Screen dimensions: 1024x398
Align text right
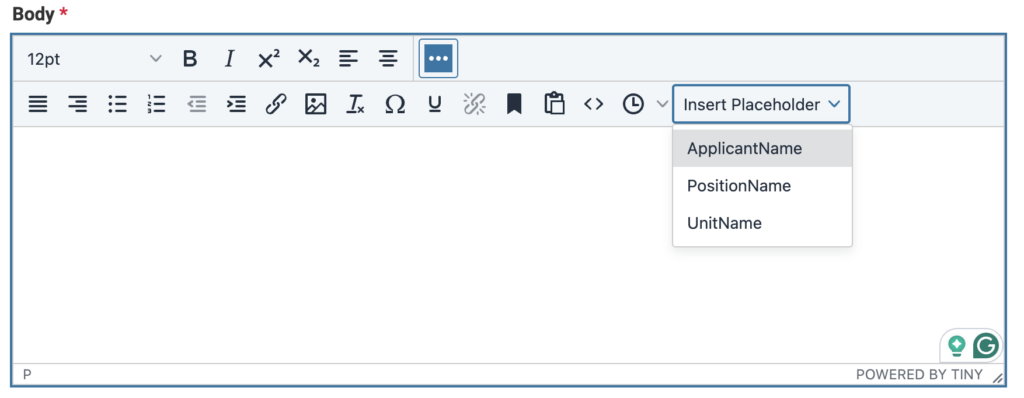coord(78,104)
